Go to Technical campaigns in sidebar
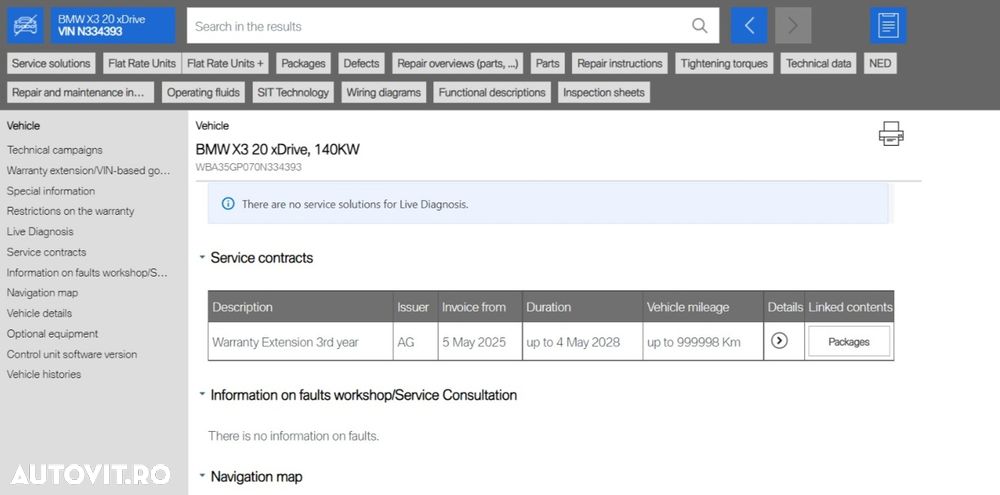 [x=55, y=150]
